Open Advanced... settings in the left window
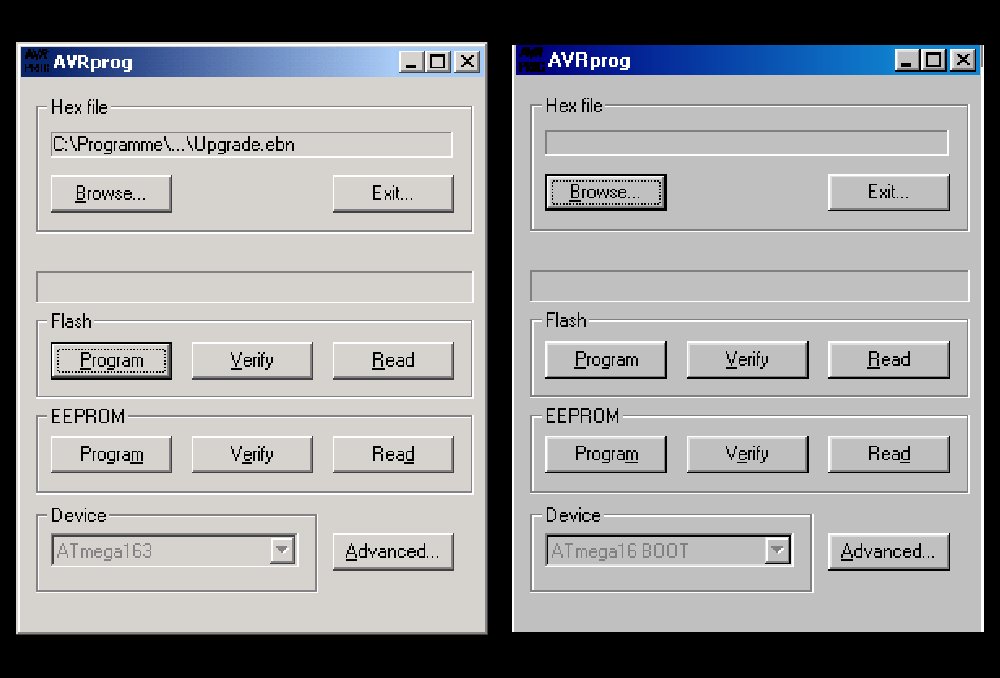Viewport: 1000px width, 678px height. coord(393,552)
